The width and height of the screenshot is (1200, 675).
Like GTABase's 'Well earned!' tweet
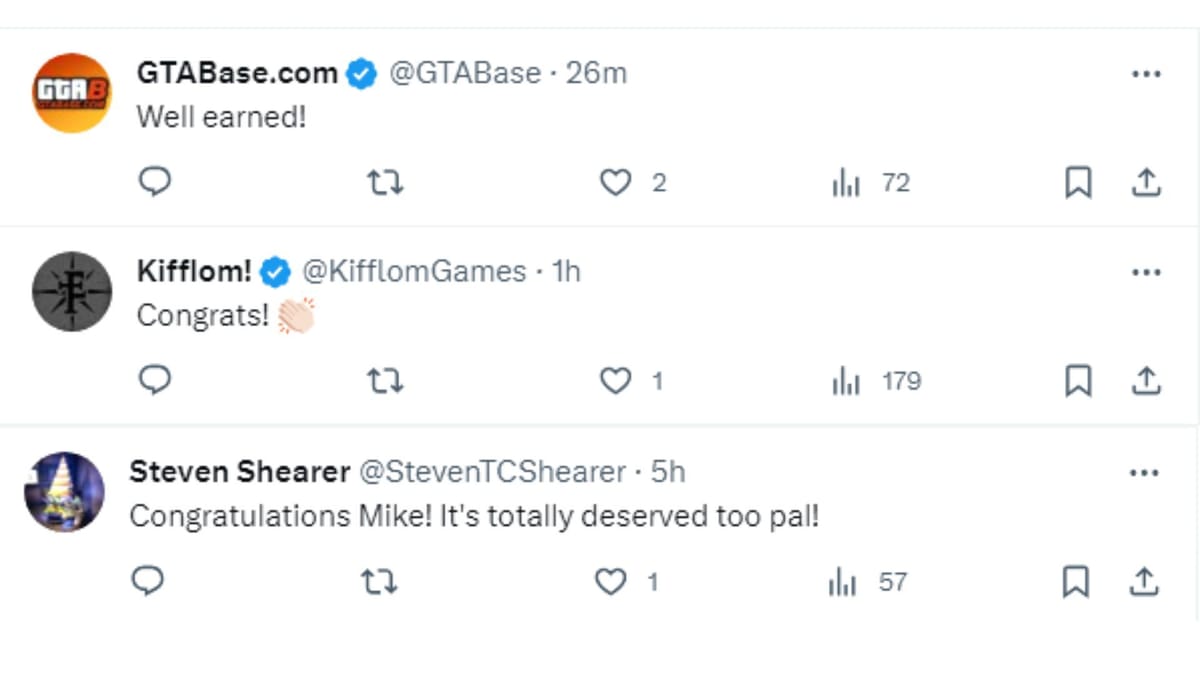click(x=614, y=182)
